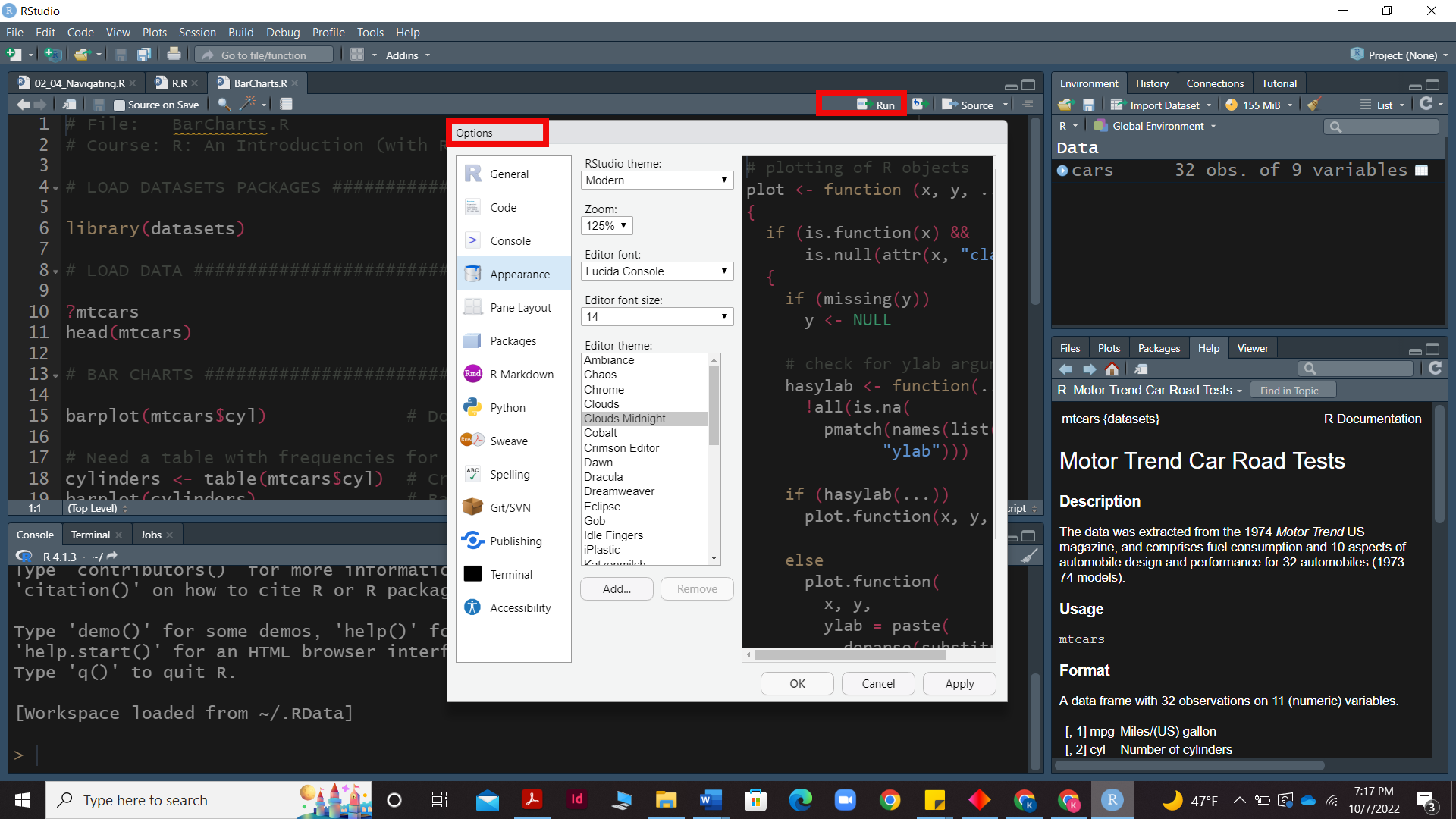Click the New File toolbar icon
Viewport: 1456px width, 819px height.
pyautogui.click(x=14, y=55)
